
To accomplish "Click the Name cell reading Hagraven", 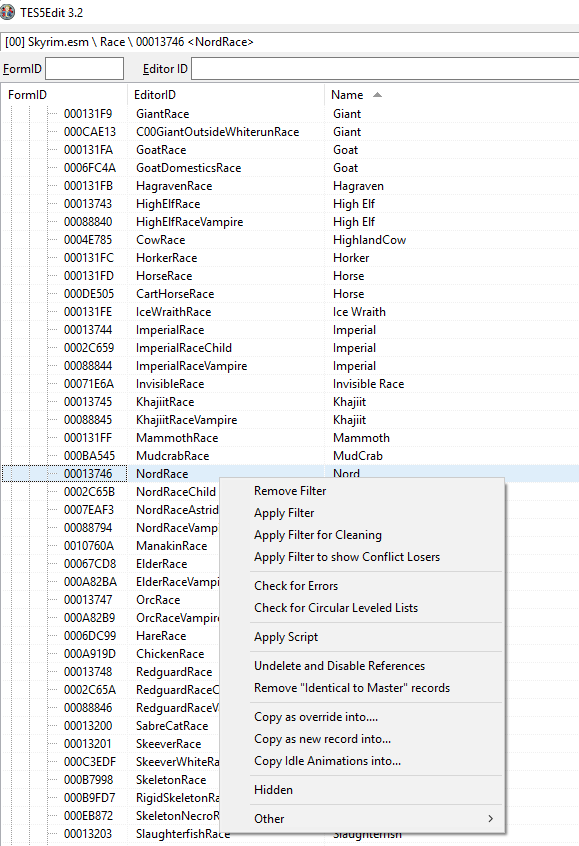I will [358, 186].
